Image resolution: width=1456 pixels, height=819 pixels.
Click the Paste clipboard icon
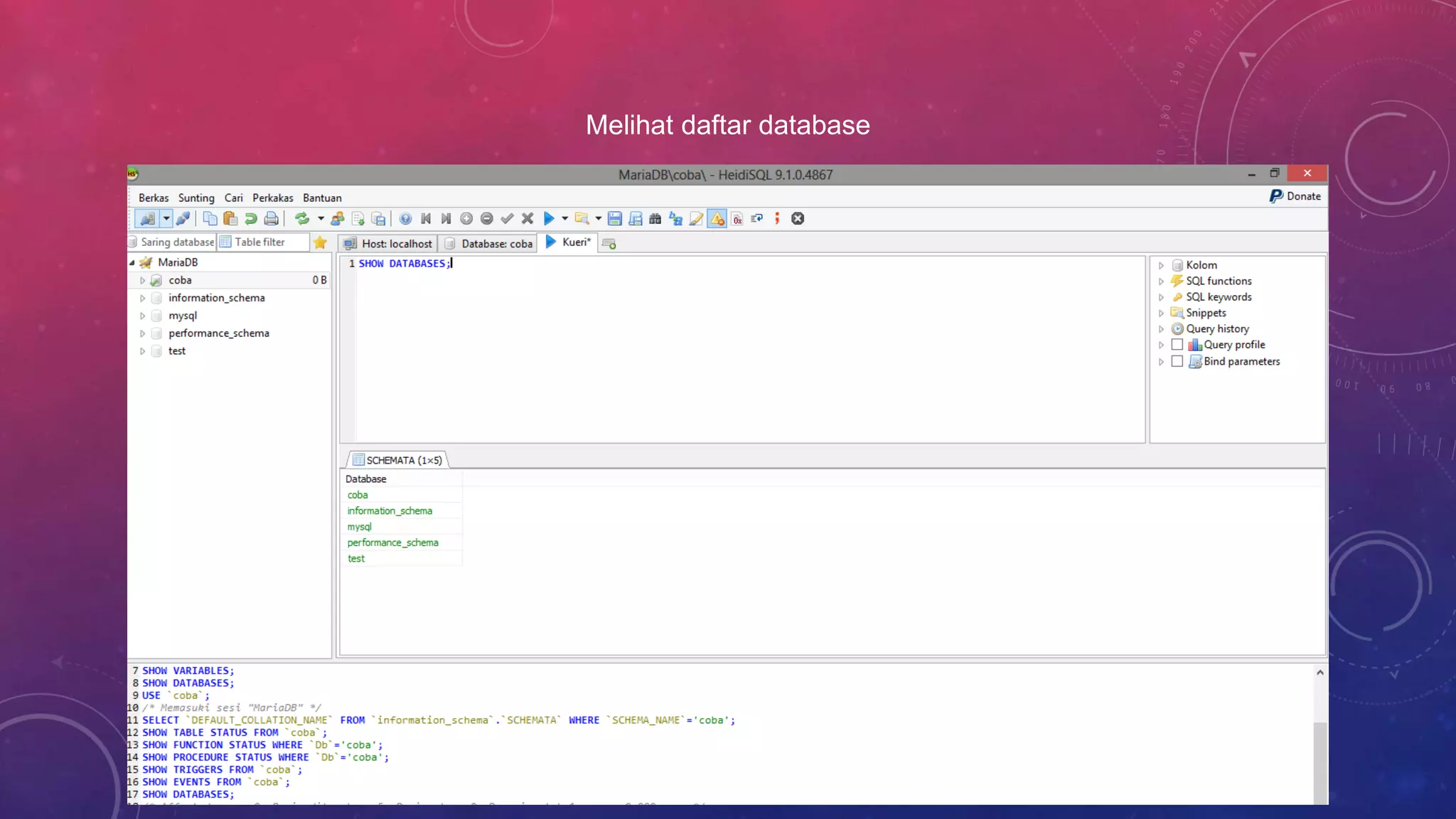point(230,218)
